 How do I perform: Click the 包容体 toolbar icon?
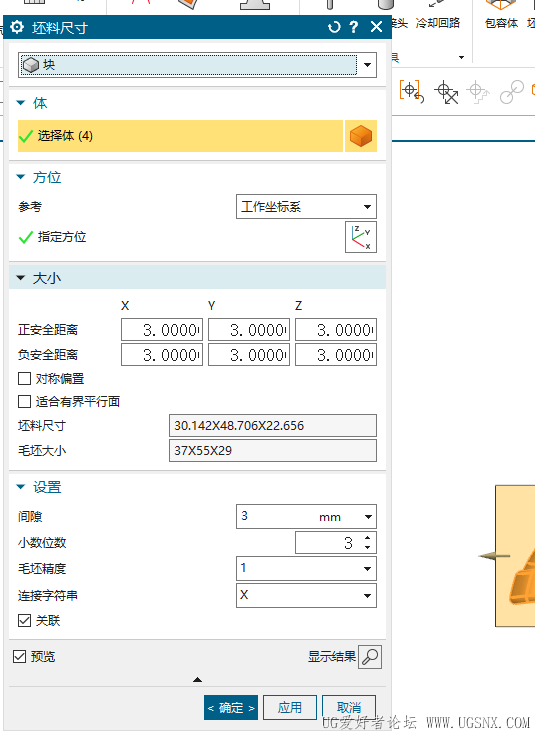pos(501,14)
